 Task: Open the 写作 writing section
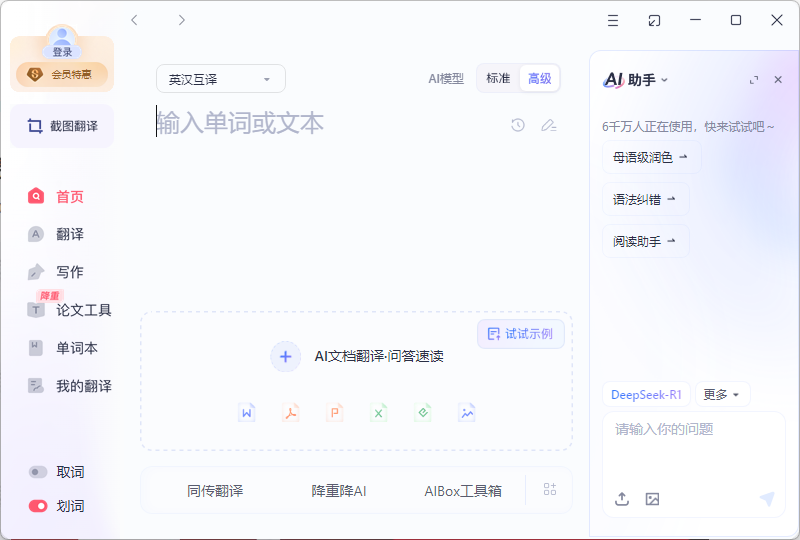[56, 272]
